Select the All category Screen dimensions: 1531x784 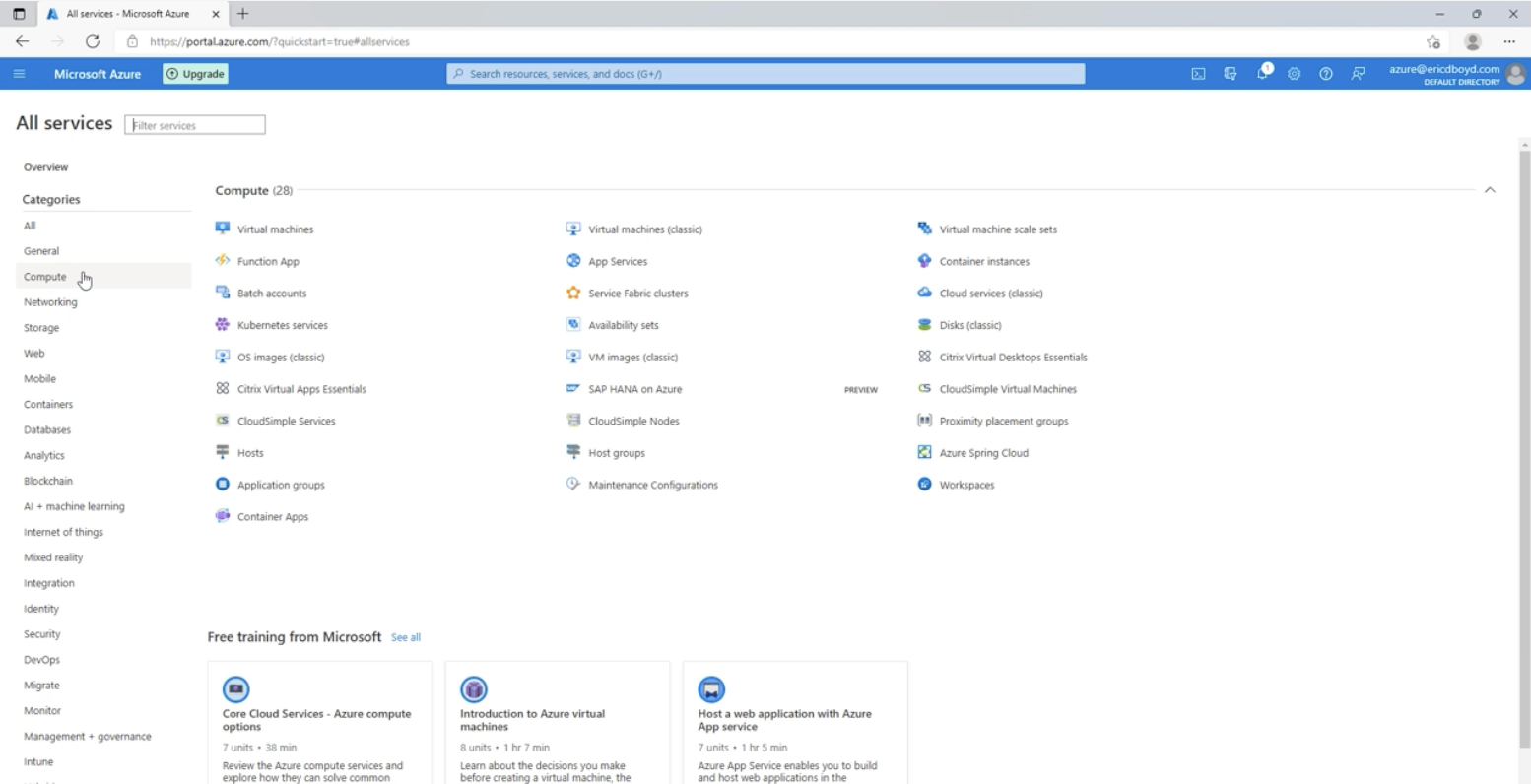click(x=30, y=226)
